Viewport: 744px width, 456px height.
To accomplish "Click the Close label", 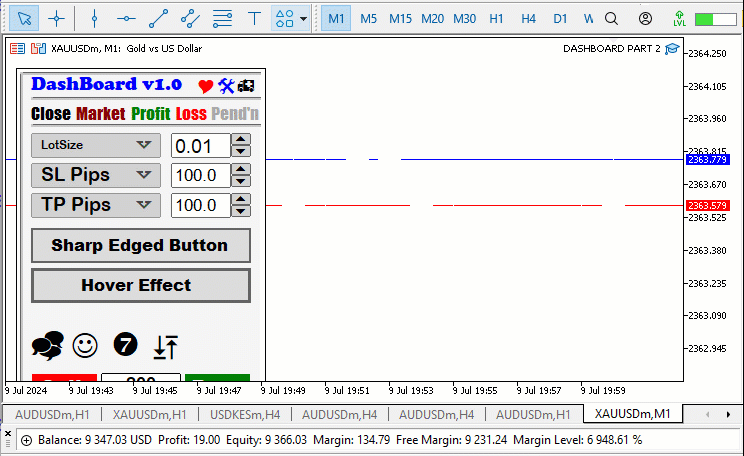I will pyautogui.click(x=51, y=114).
